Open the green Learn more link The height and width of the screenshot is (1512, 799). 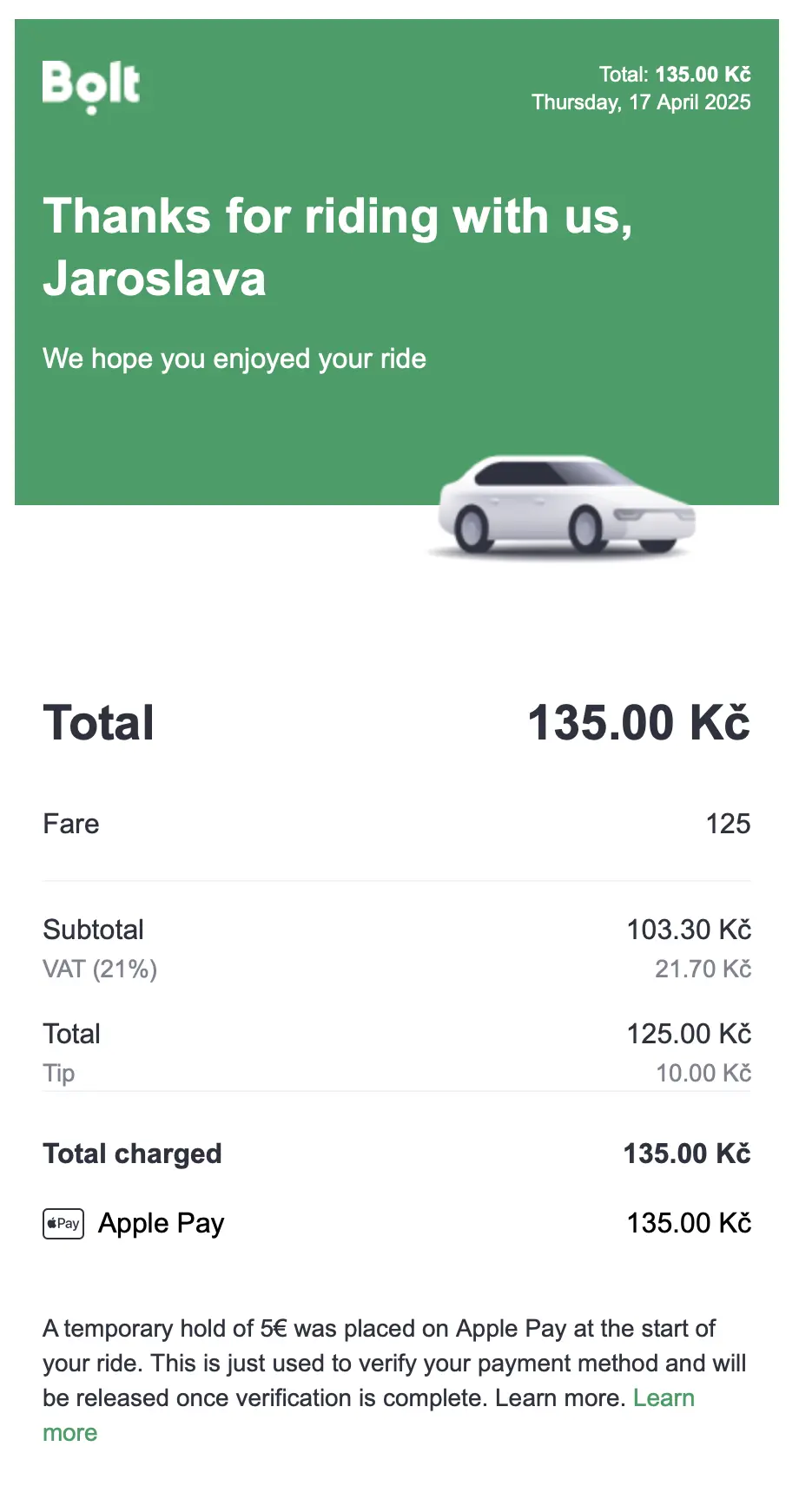(664, 1398)
